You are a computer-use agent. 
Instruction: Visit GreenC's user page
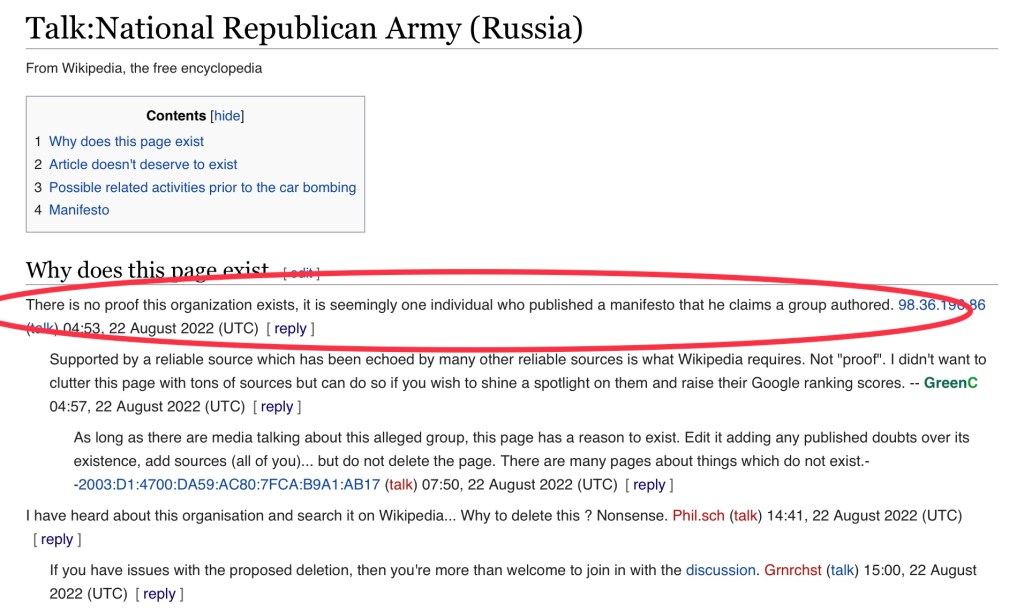(950, 383)
